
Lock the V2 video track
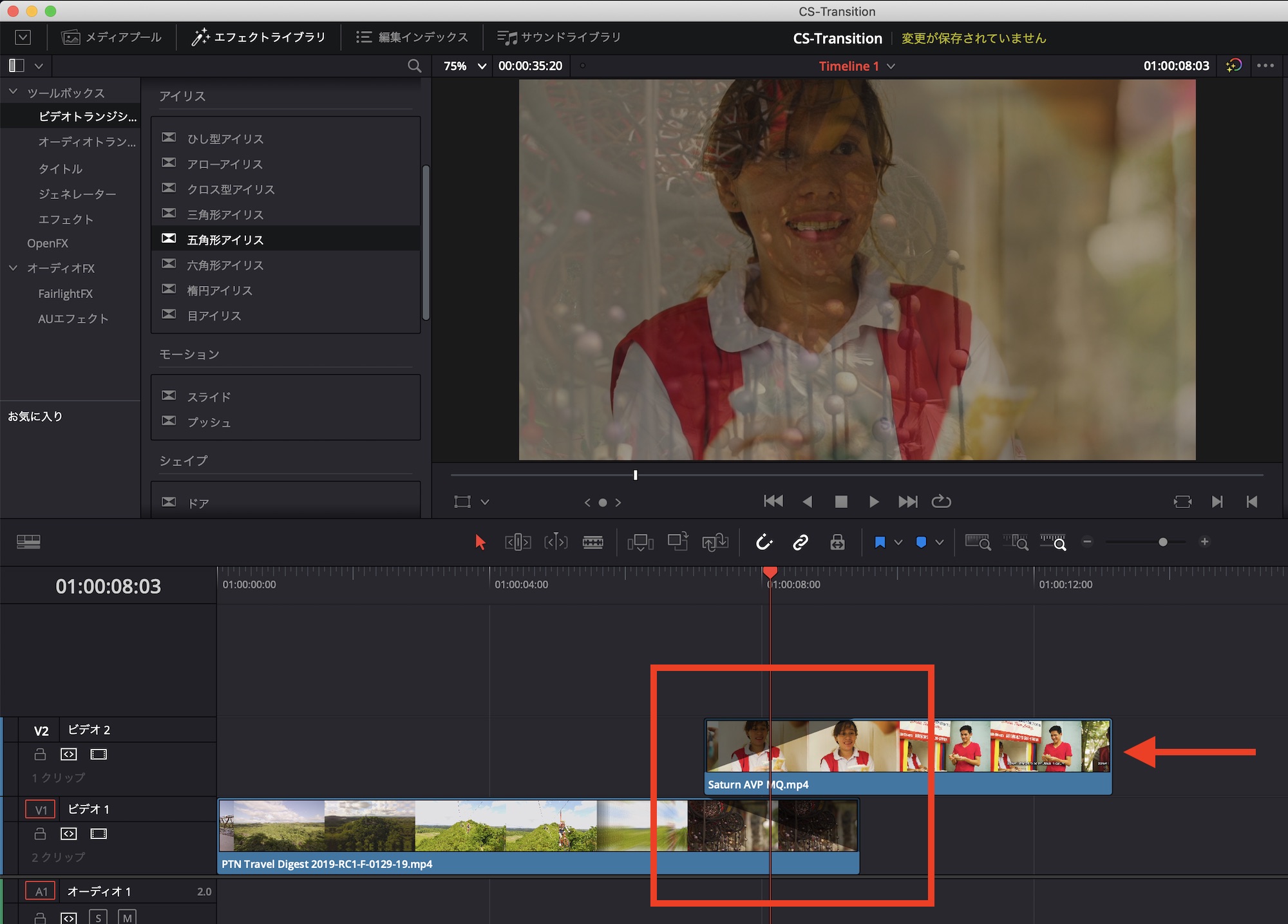tap(40, 754)
